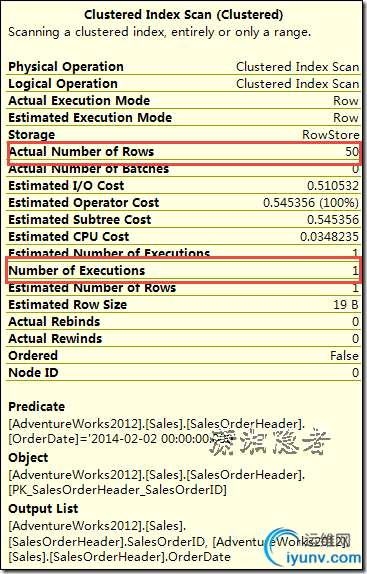Click the output column '[Sales].[SalesOrderHeader].OrderDate'
The width and height of the screenshot is (367, 574).
pyautogui.click(x=120, y=557)
